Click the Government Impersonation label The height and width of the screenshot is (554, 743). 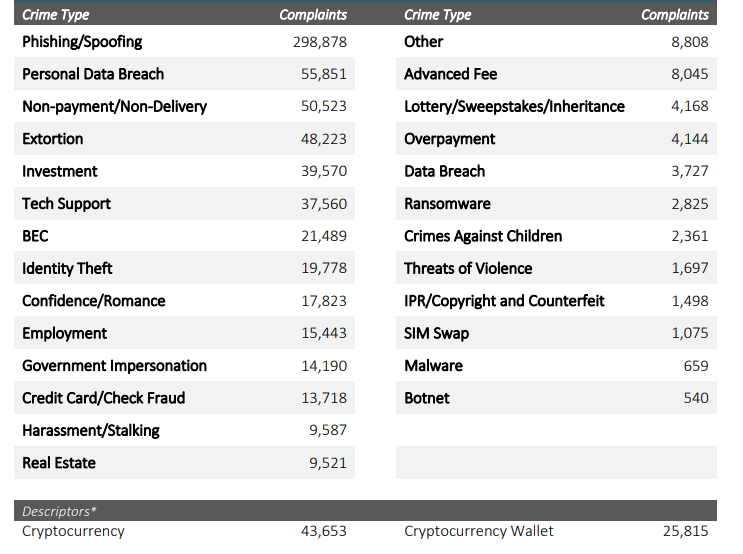pos(114,366)
